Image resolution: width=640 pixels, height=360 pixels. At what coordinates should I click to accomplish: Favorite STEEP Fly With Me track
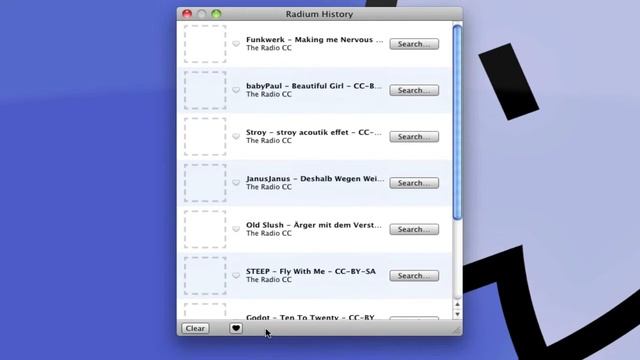236,276
